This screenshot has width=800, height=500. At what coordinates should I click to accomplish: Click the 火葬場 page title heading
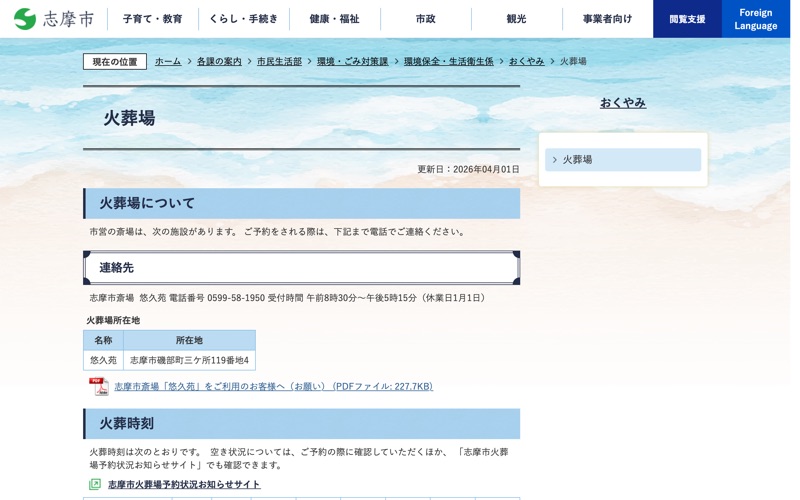129,118
